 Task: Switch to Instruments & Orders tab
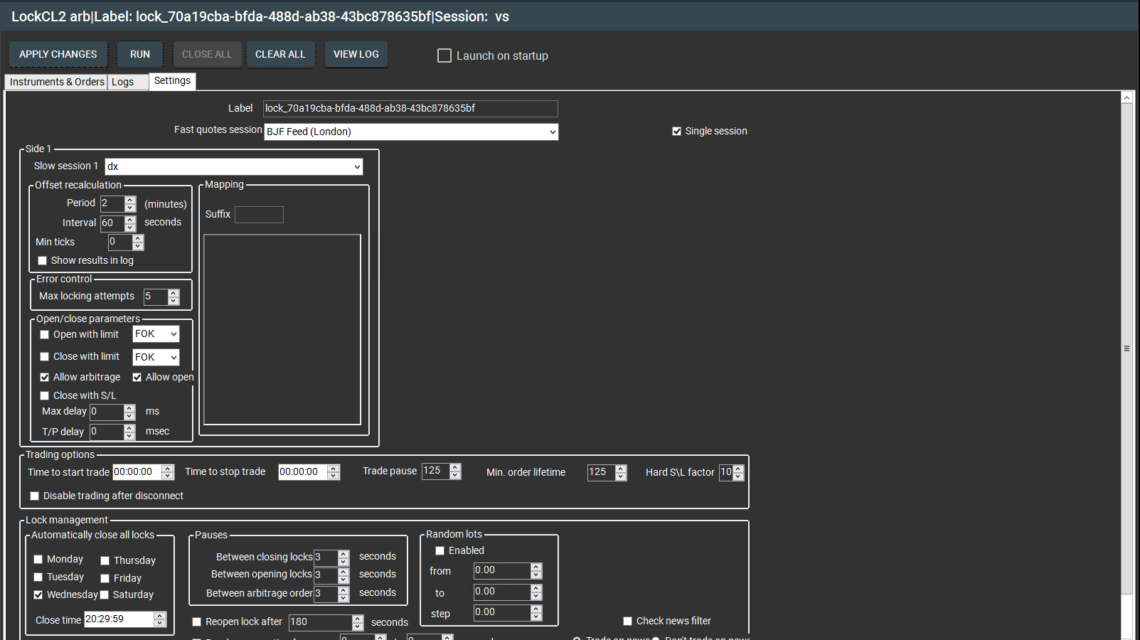(56, 82)
